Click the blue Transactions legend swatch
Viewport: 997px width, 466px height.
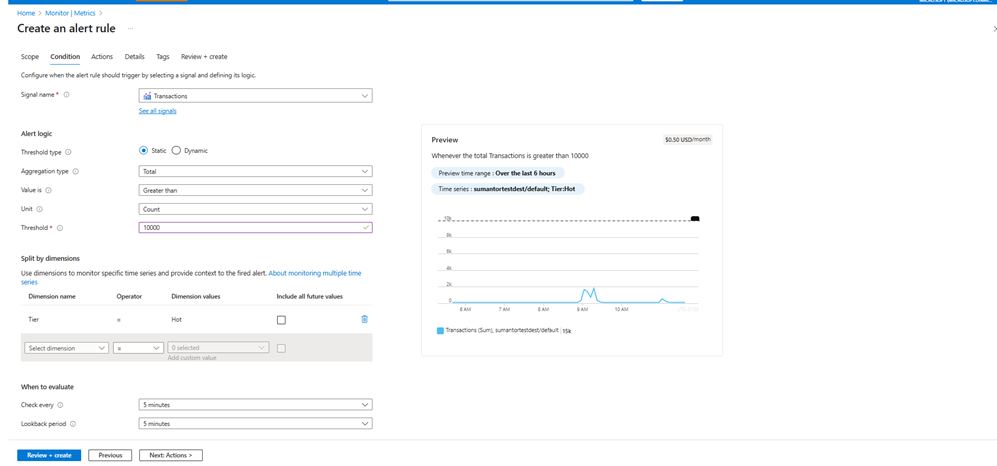pyautogui.click(x=440, y=331)
